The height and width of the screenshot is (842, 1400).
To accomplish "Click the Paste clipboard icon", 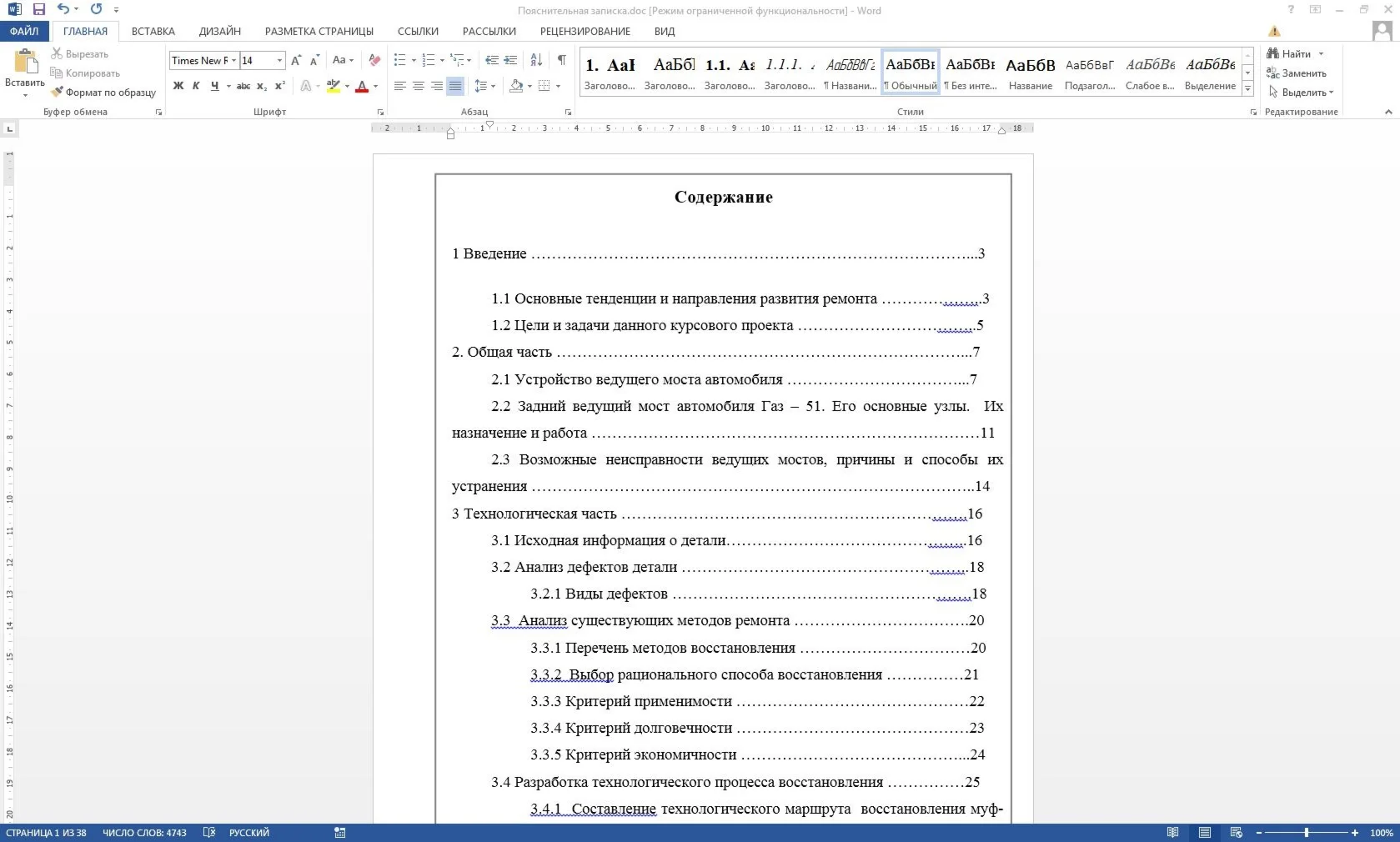I will 25,63.
